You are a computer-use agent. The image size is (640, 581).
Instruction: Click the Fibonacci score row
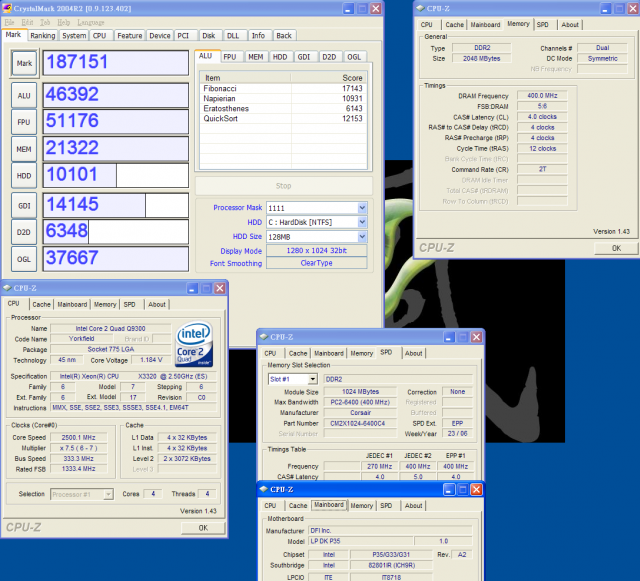pyautogui.click(x=283, y=88)
